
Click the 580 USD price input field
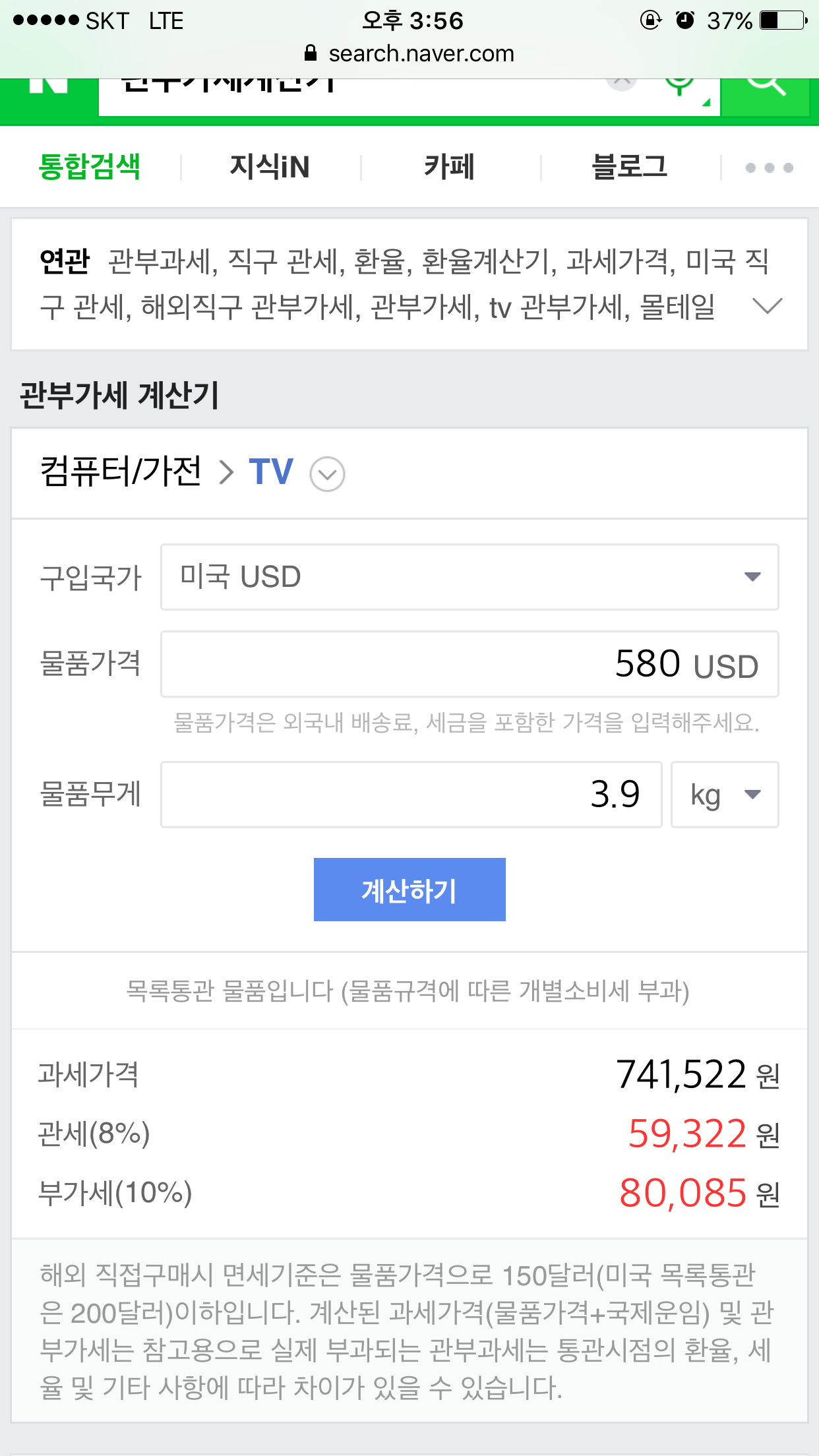click(x=470, y=664)
